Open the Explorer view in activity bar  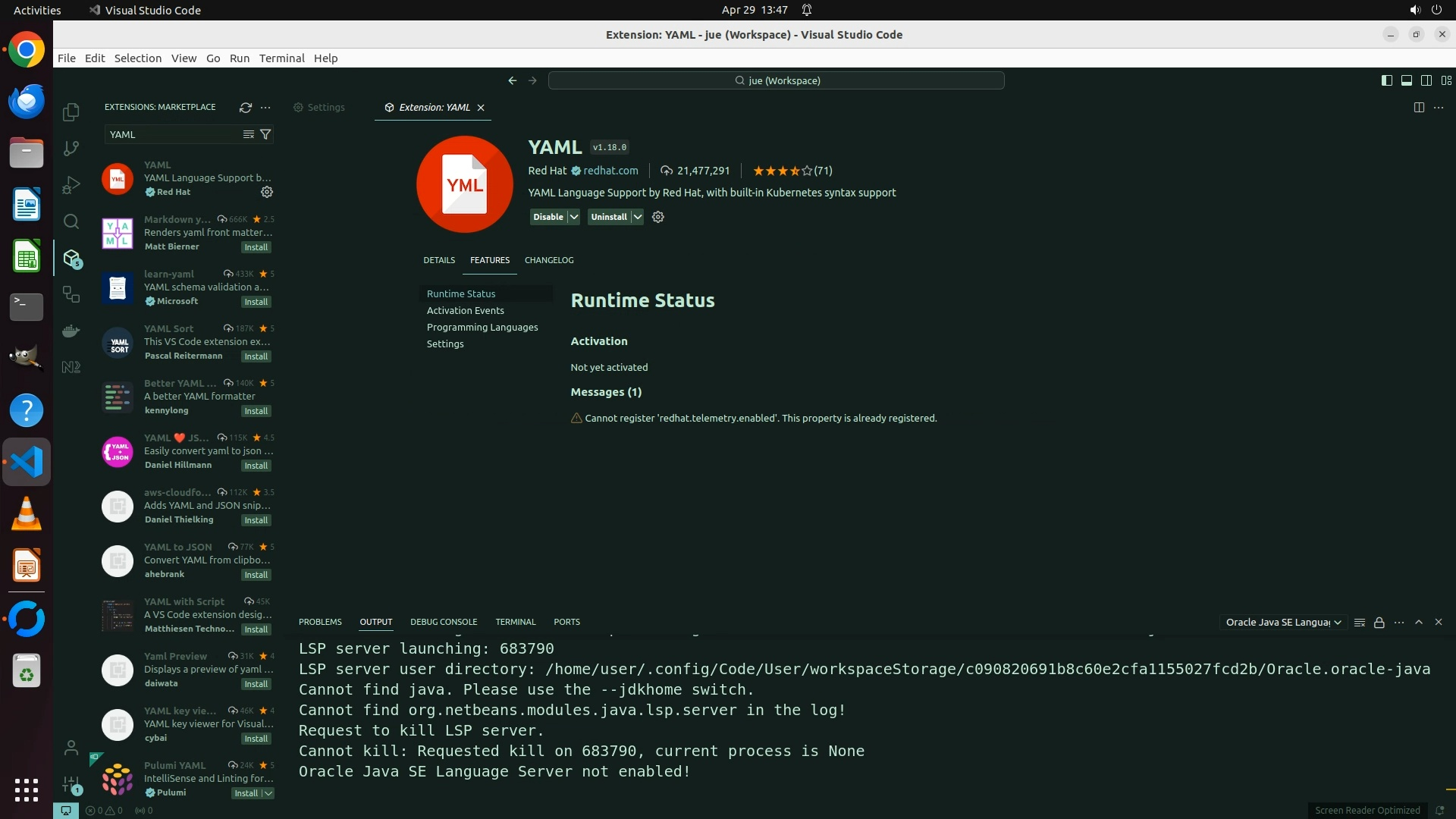(x=71, y=112)
